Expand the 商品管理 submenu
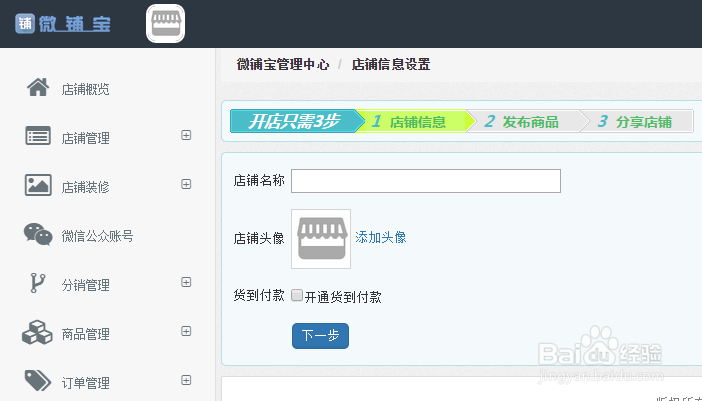The width and height of the screenshot is (702, 401). pos(186,331)
